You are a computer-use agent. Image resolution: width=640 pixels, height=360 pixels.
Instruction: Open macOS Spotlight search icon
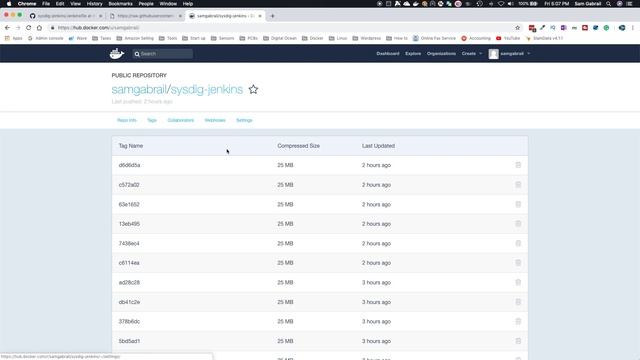click(608, 4)
